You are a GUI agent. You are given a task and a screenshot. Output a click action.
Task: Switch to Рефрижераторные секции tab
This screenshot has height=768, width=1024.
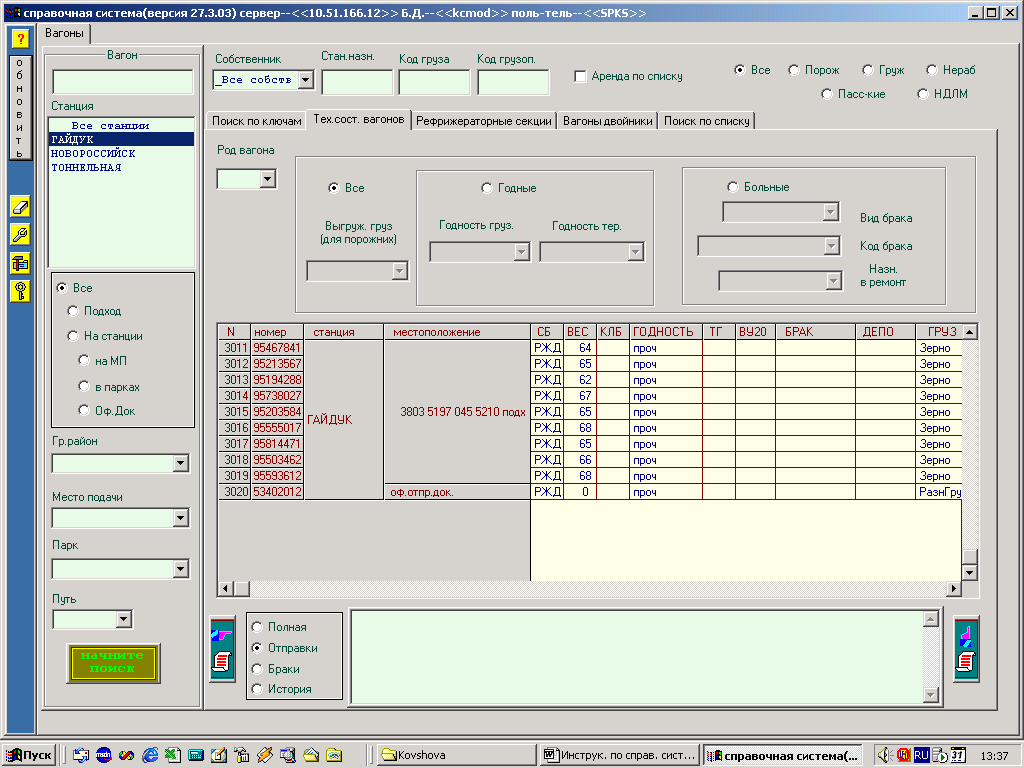[x=484, y=121]
